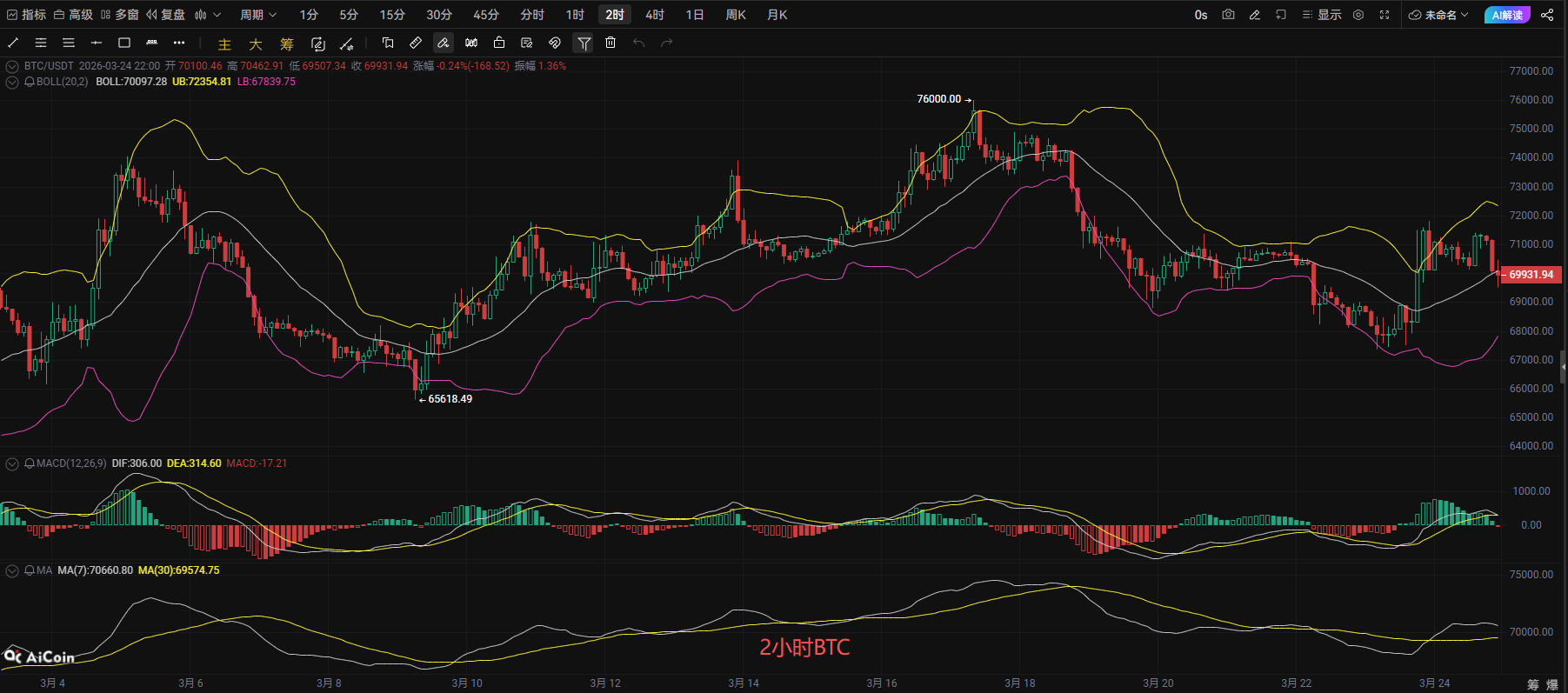Click the 69931.94 current price label

pos(1531,275)
